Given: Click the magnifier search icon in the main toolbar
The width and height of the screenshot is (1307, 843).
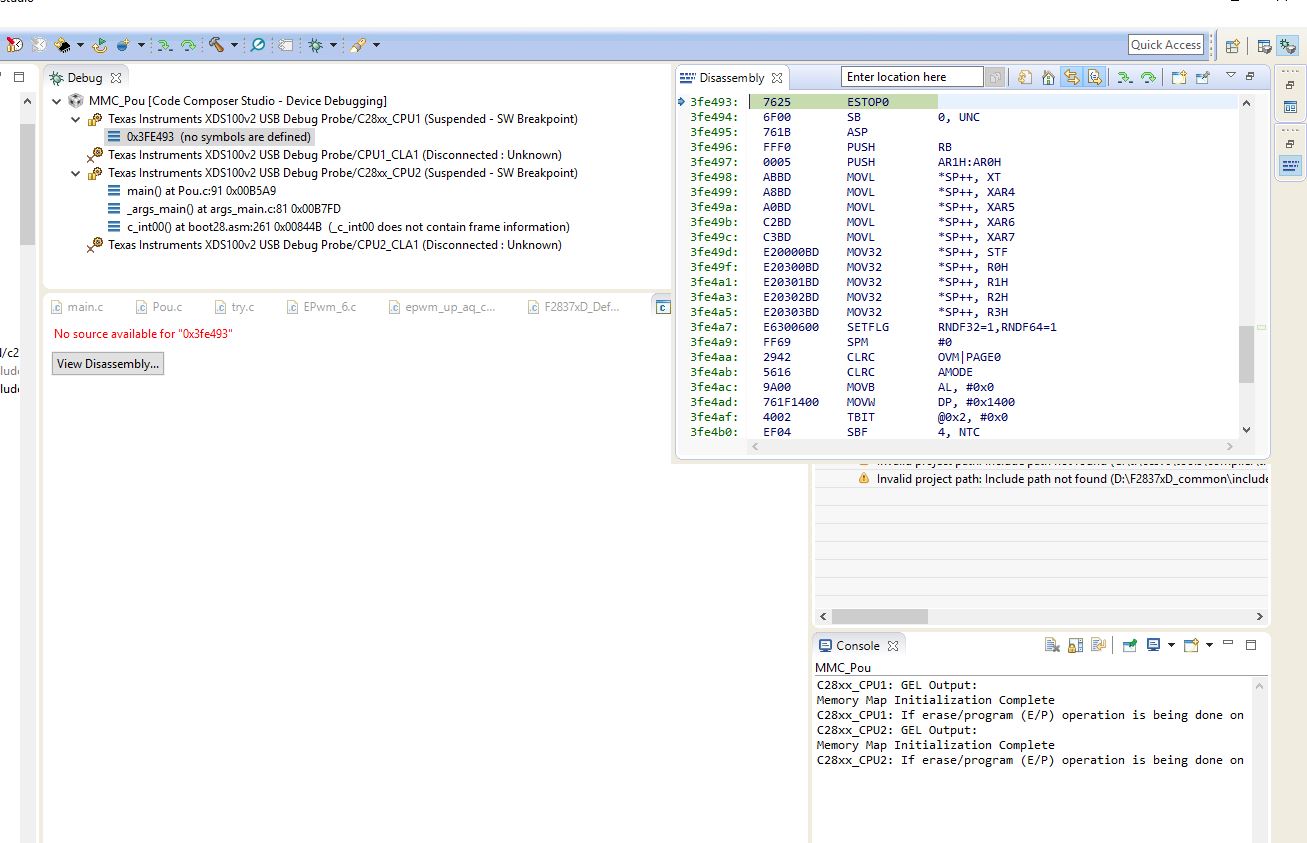Looking at the screenshot, I should coord(258,45).
